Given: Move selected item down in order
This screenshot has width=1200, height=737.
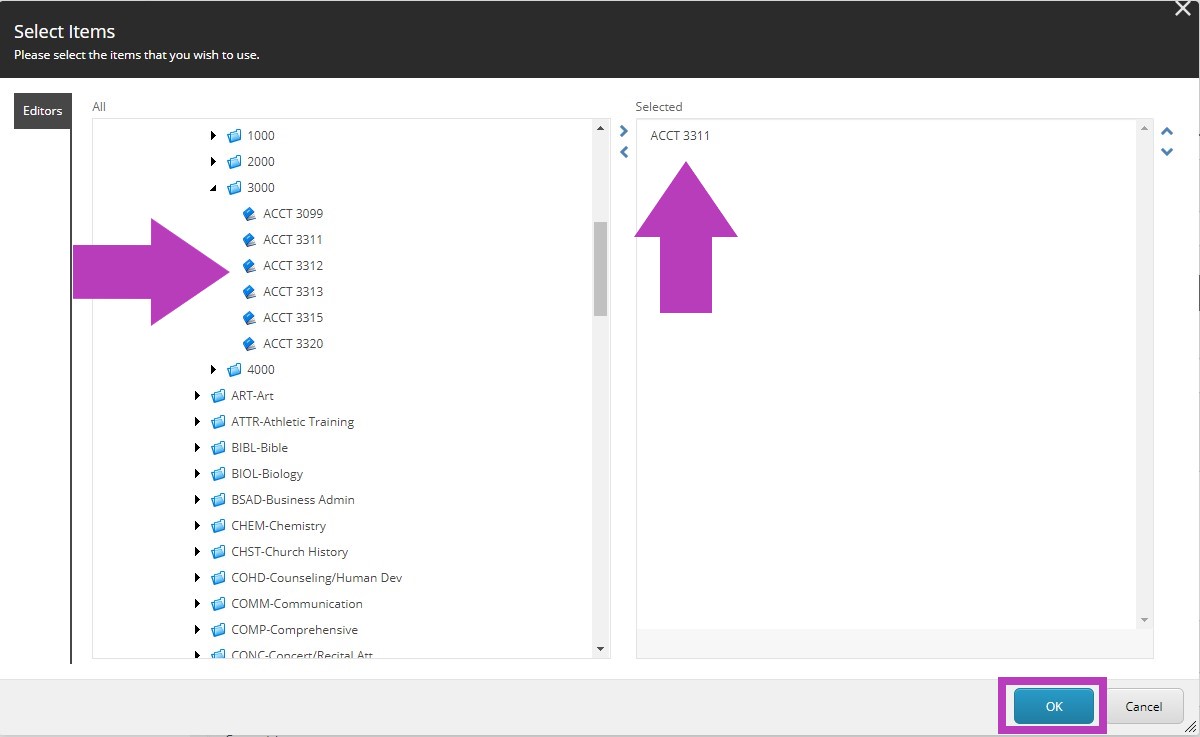Looking at the screenshot, I should [x=1167, y=152].
